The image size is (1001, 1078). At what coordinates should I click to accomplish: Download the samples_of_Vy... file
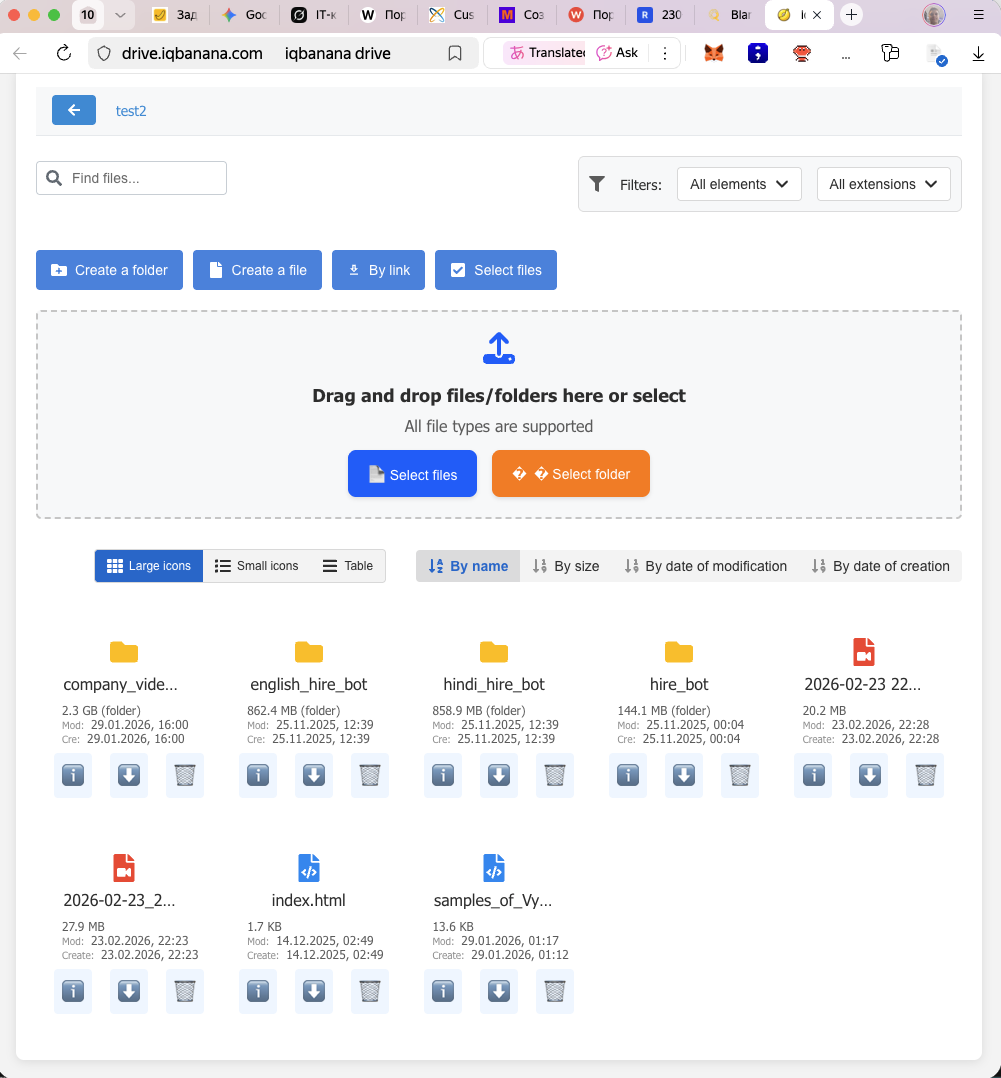click(x=498, y=991)
